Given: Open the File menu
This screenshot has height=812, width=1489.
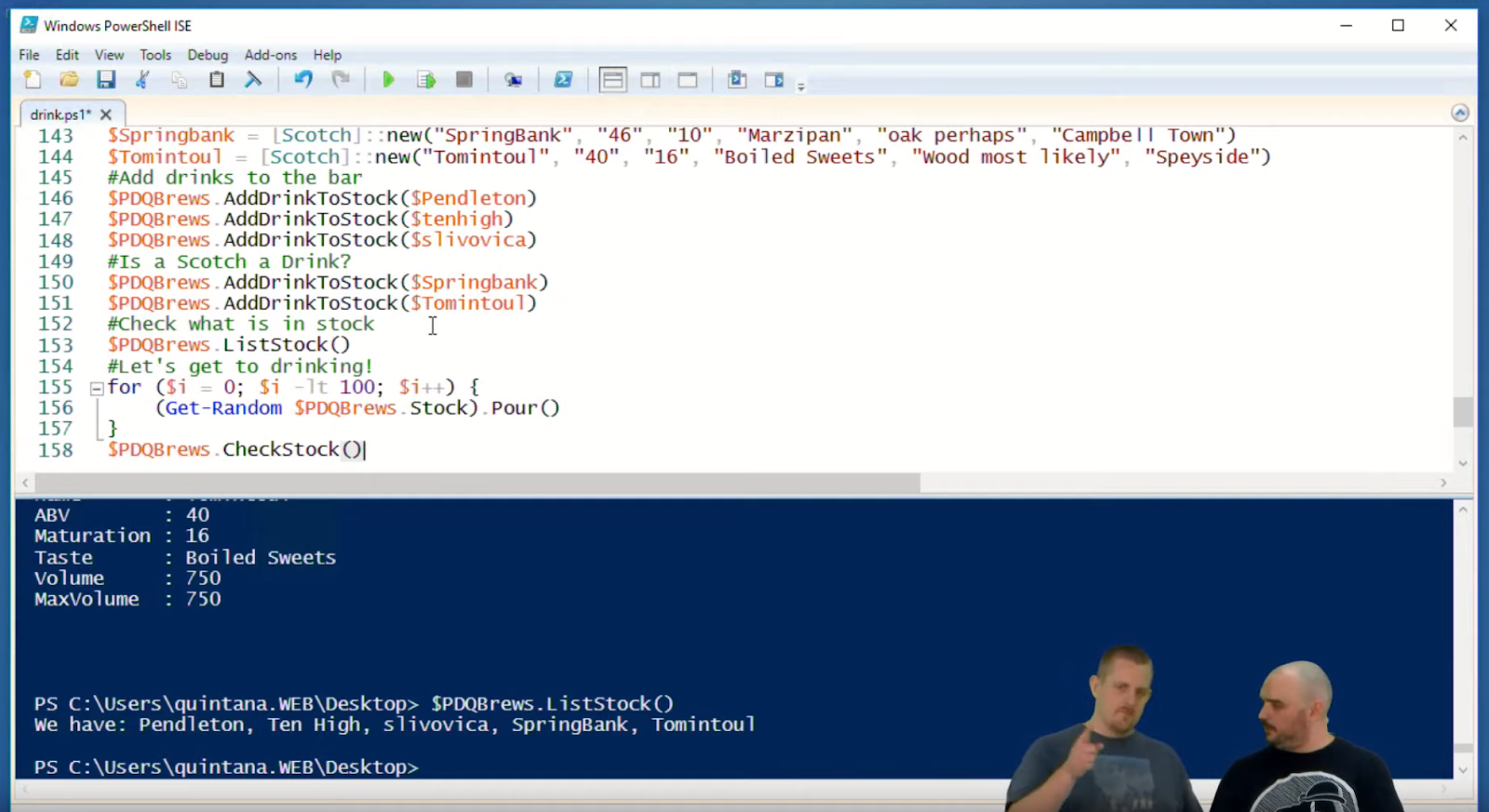Looking at the screenshot, I should coord(29,55).
